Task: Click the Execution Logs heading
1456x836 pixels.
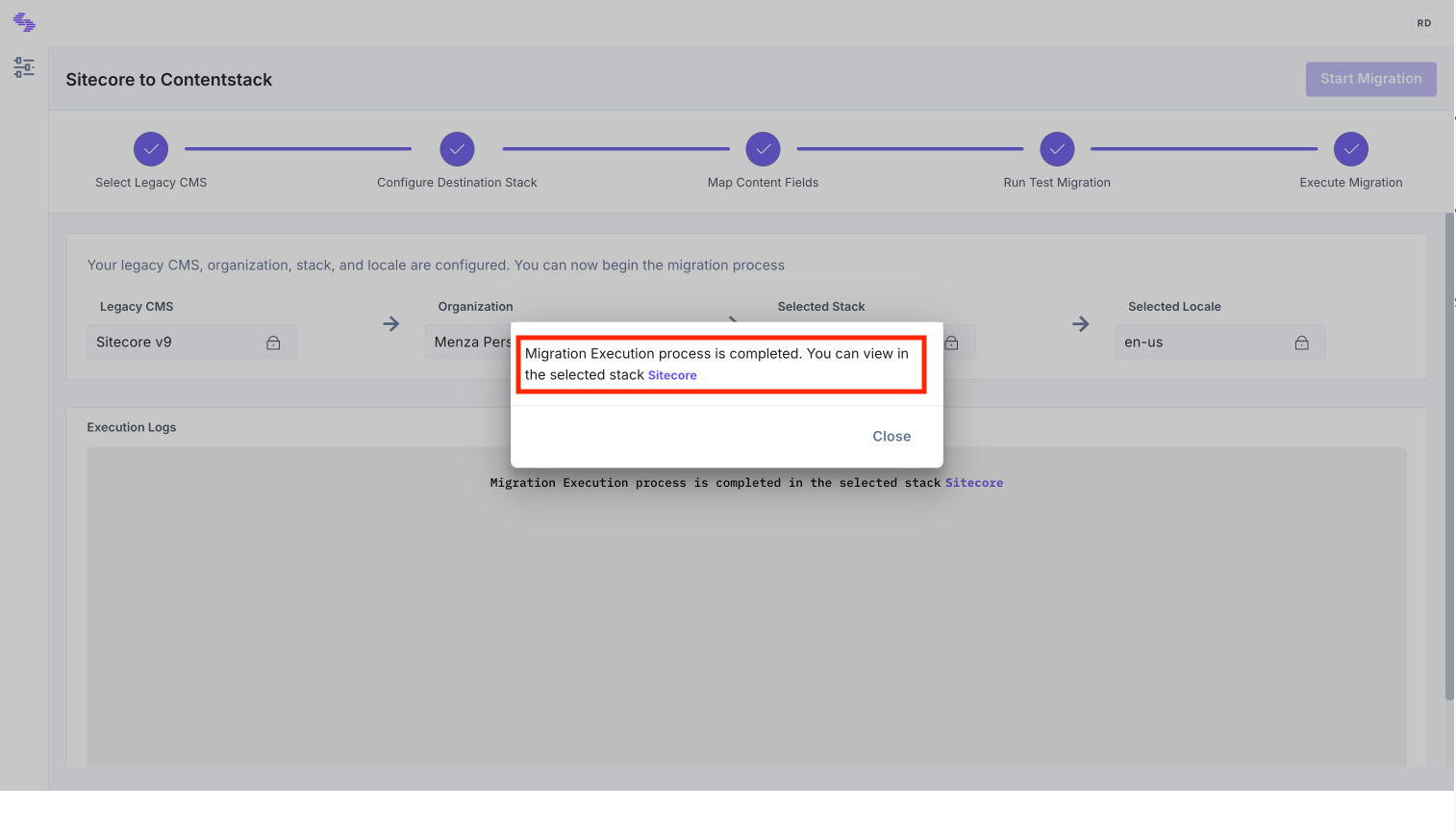Action: (x=132, y=427)
